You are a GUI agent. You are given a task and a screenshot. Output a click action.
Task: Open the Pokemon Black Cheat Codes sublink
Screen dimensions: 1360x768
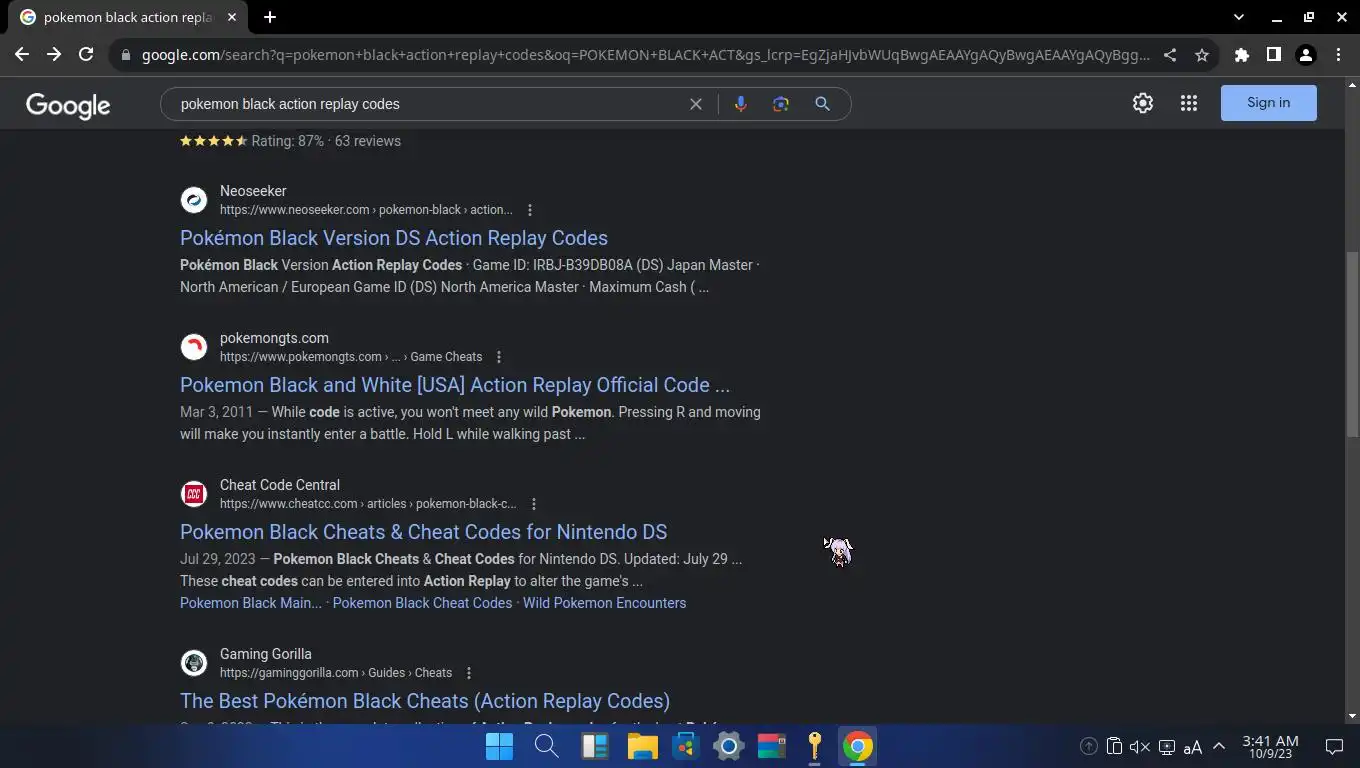422,603
